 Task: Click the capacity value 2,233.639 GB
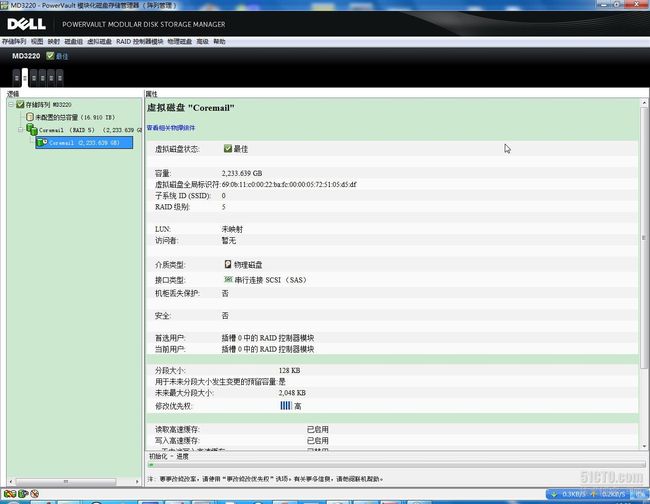[242, 173]
